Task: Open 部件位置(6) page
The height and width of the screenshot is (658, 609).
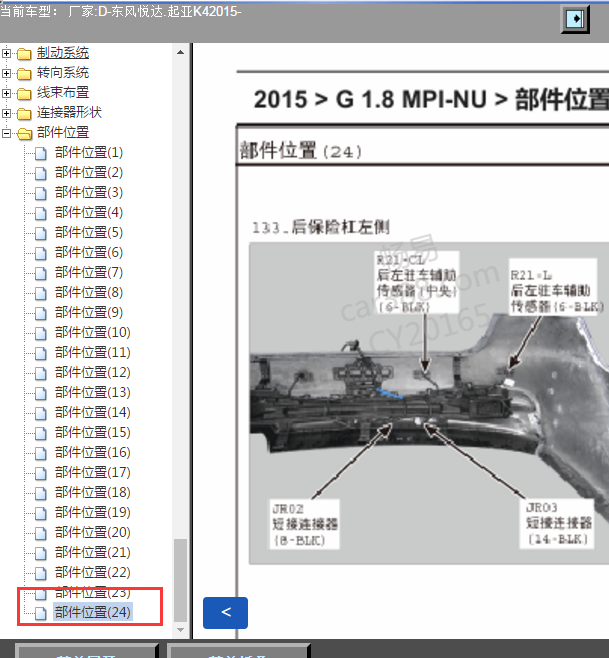Action: click(x=89, y=253)
